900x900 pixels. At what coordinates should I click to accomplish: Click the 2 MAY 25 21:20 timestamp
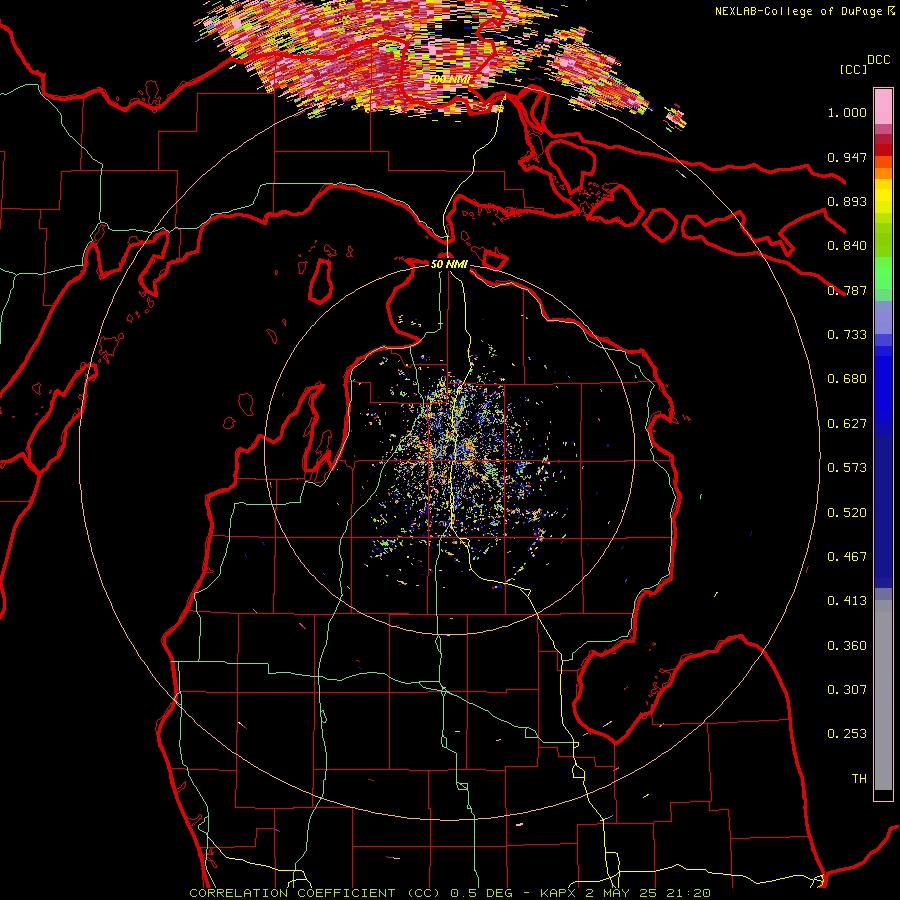click(648, 893)
